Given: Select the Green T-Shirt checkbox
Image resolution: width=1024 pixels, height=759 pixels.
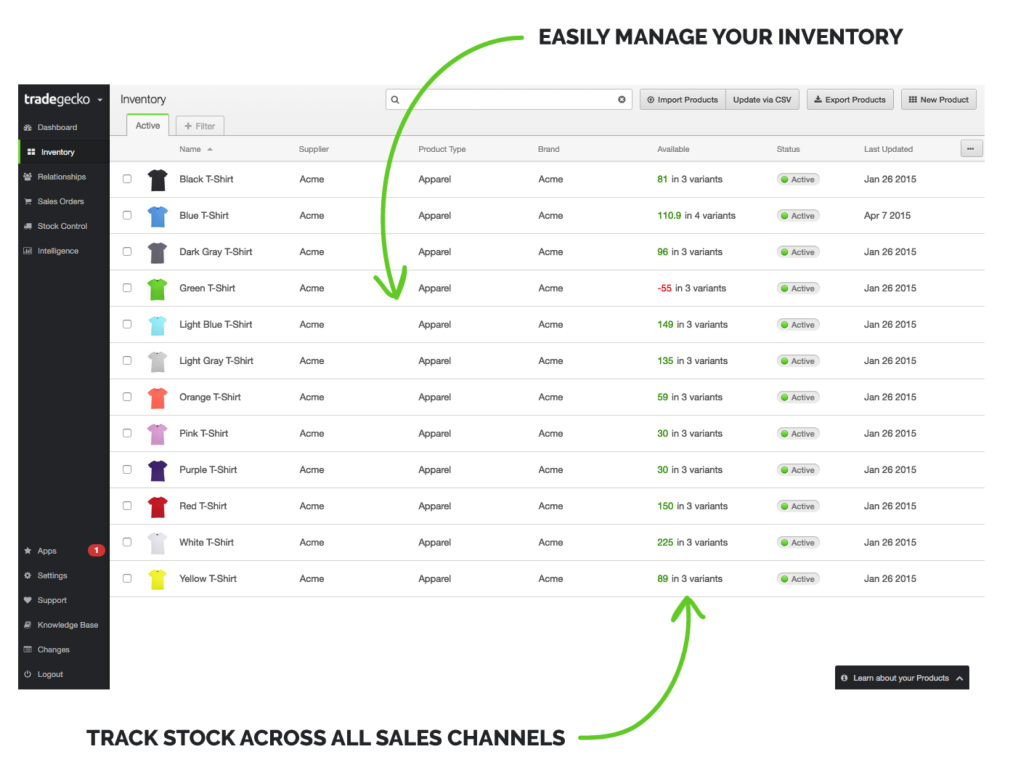Looking at the screenshot, I should 127,288.
